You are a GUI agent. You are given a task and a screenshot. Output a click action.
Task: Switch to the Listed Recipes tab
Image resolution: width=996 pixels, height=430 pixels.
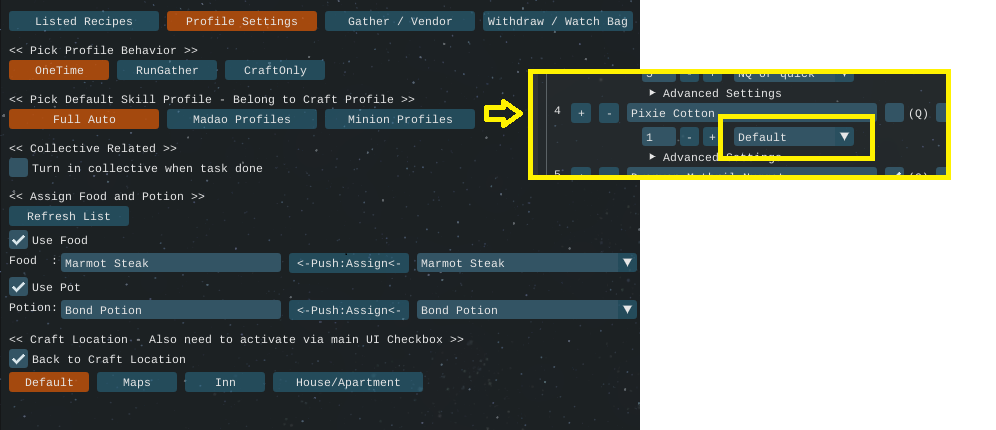tap(84, 21)
